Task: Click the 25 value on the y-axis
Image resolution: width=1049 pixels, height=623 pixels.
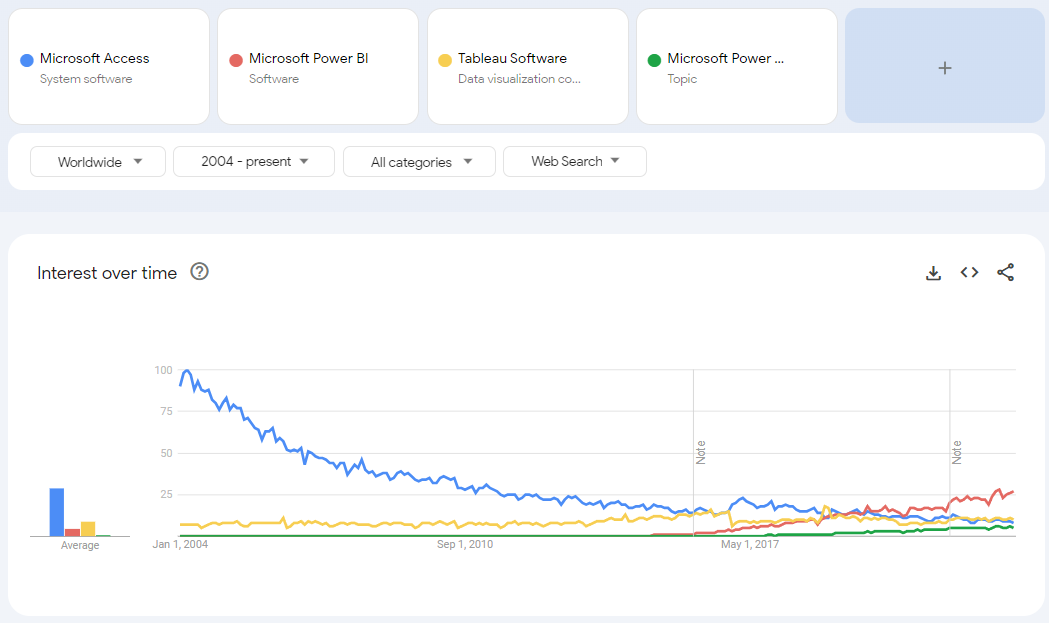Action: tap(167, 495)
